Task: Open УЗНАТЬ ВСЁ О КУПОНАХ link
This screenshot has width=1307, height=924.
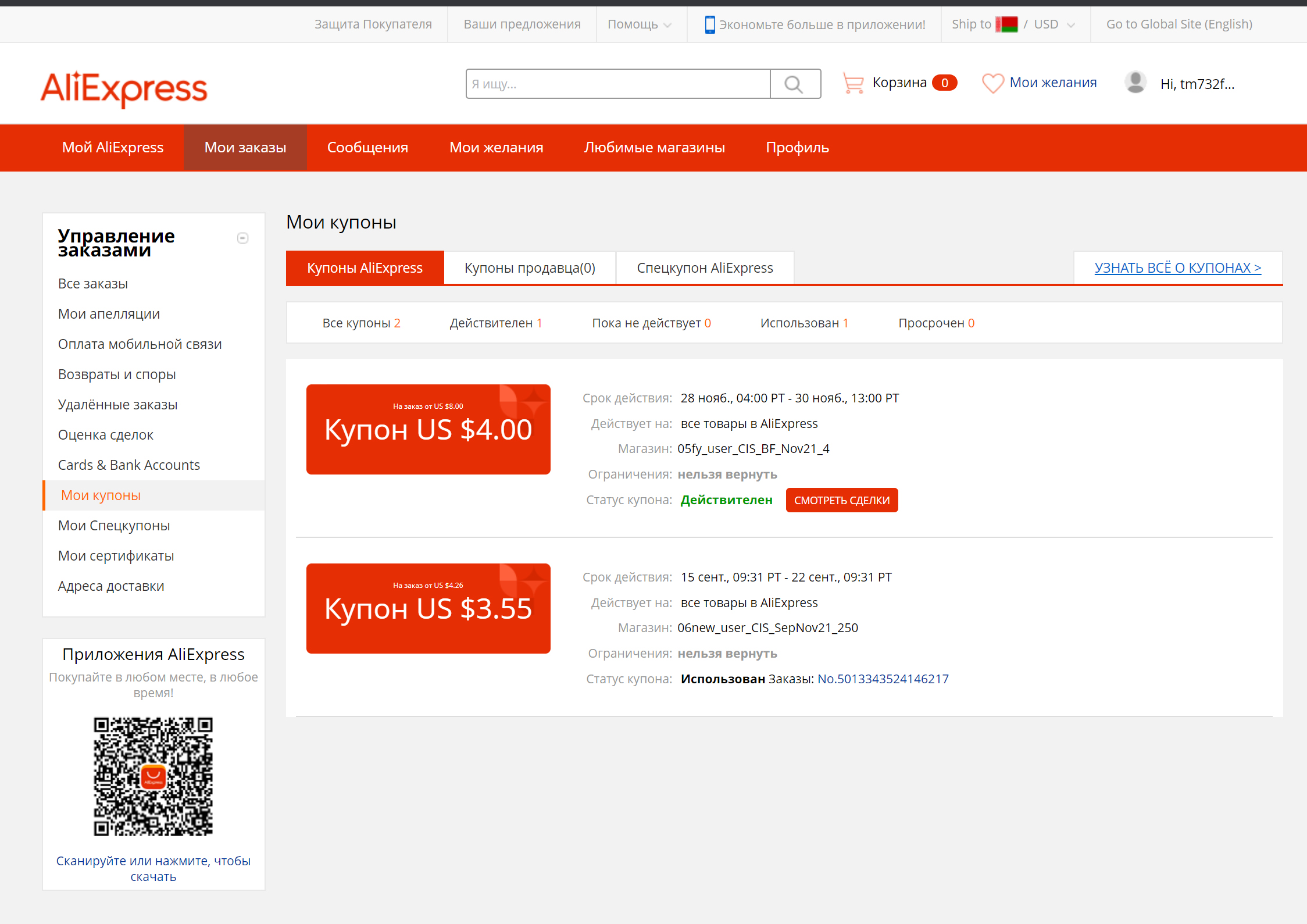Action: point(1178,267)
